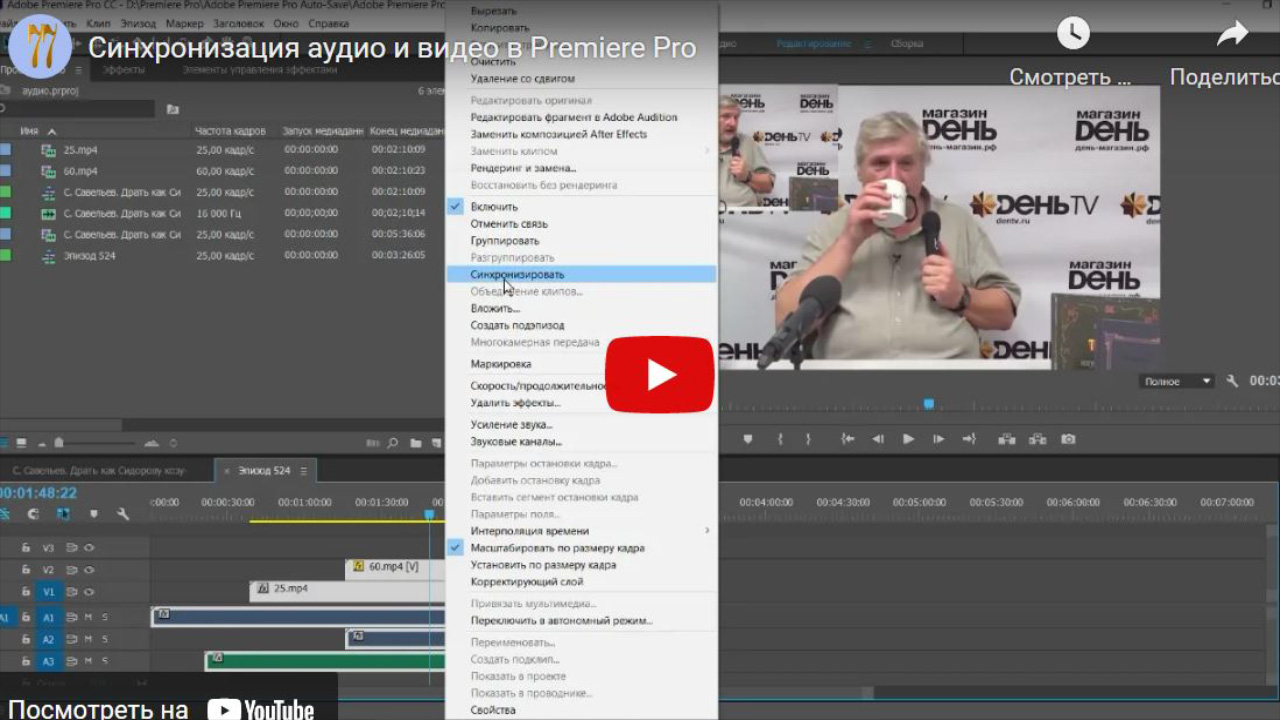Screen dimensions: 1280x720
Task: Step forward one frame in Program monitor
Action: click(938, 439)
